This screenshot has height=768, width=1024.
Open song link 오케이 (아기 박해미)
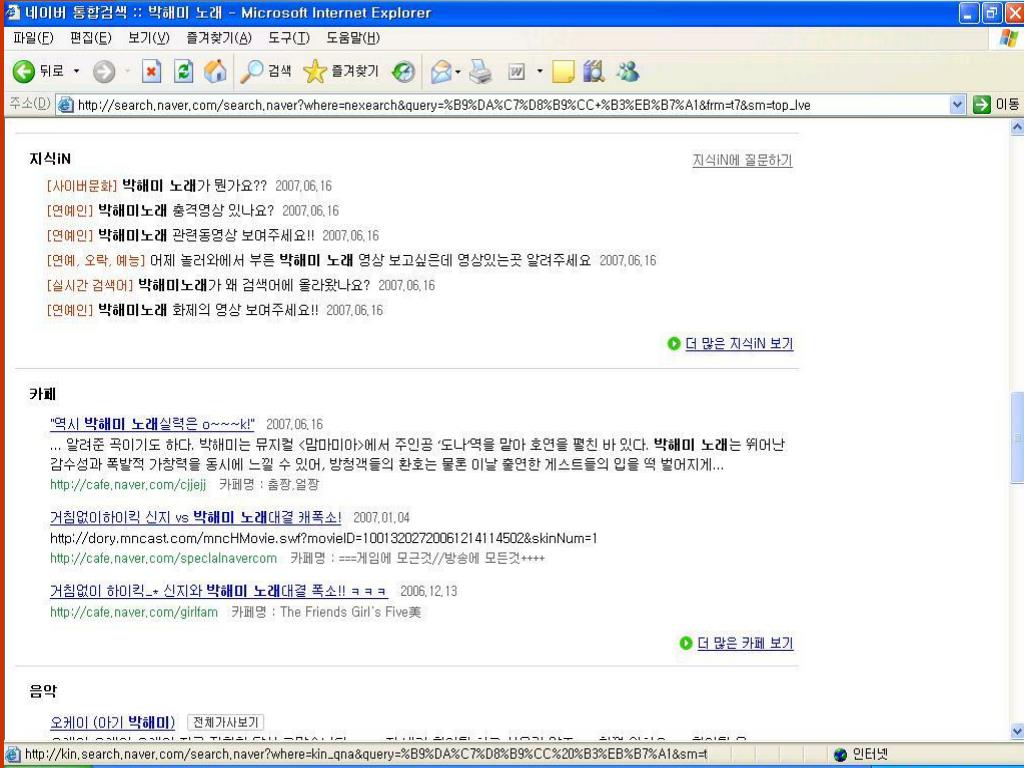coord(112,722)
